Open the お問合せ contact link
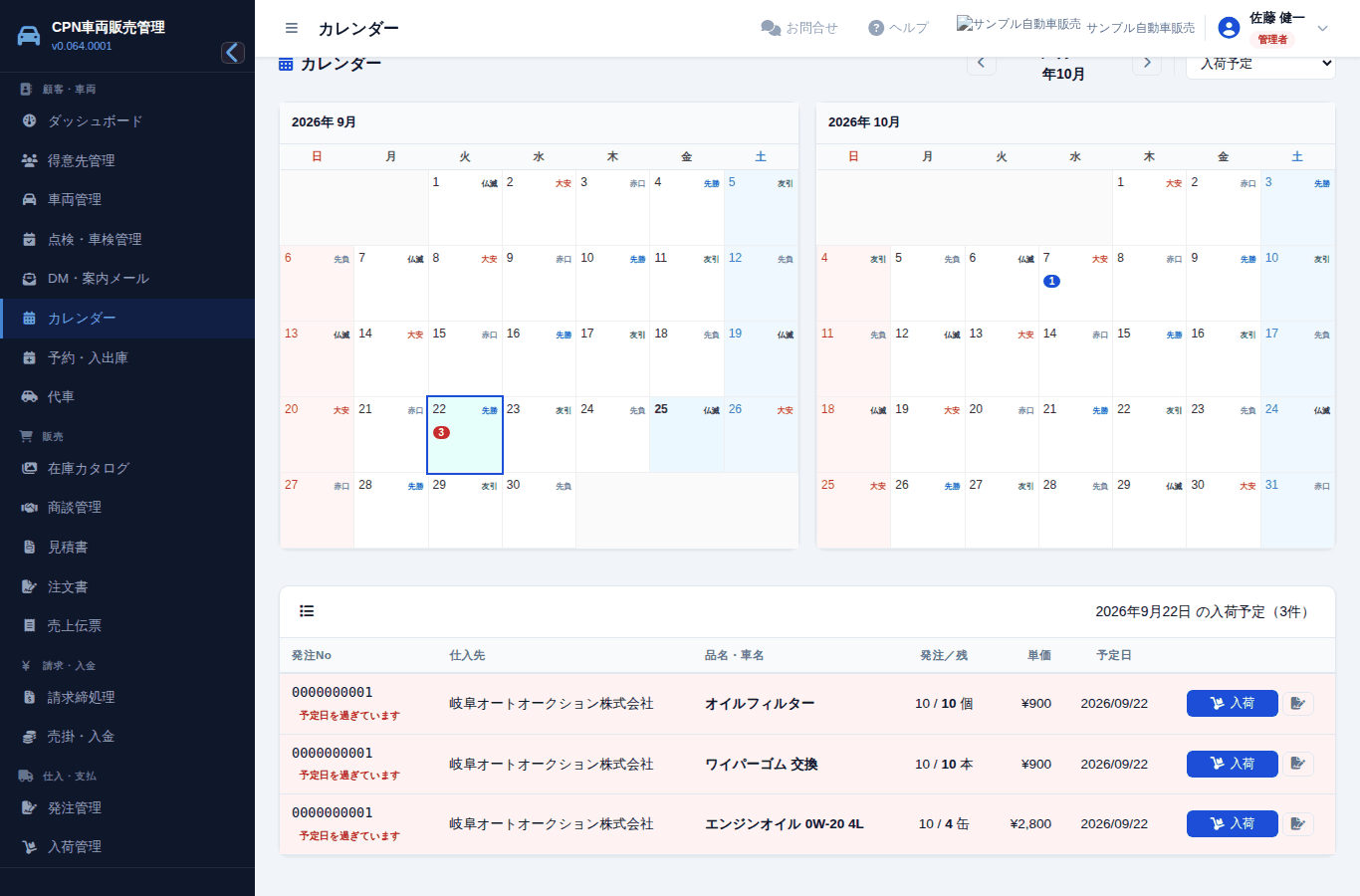Viewport: 1360px width, 896px height. click(x=799, y=28)
